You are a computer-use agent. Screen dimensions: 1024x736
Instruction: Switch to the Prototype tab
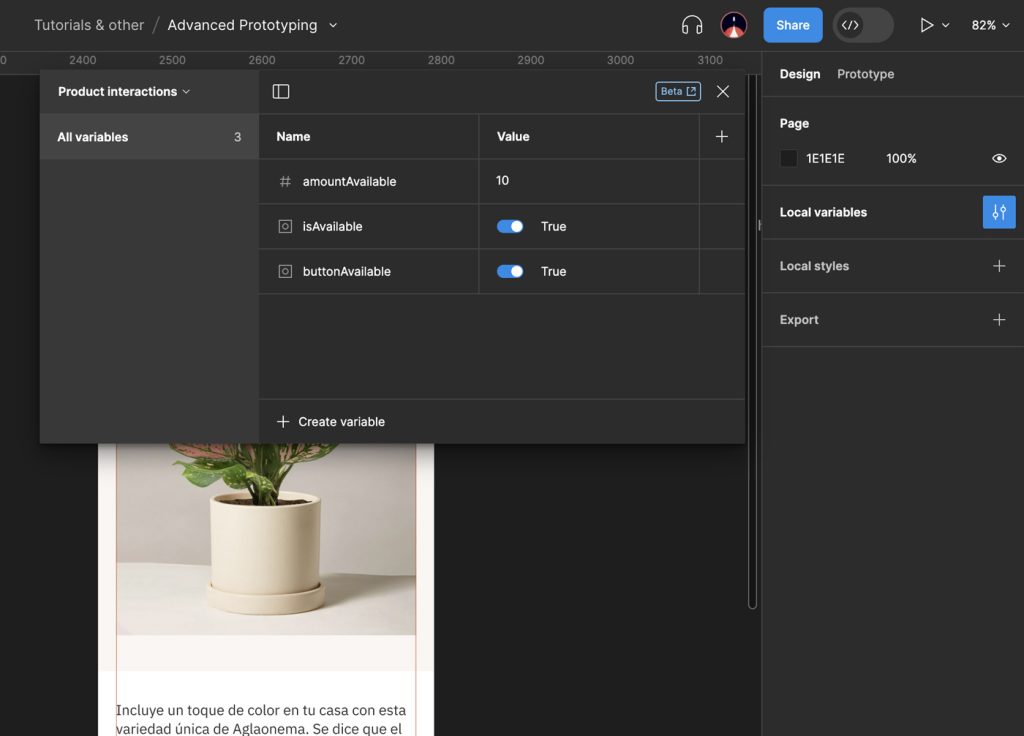coord(865,73)
